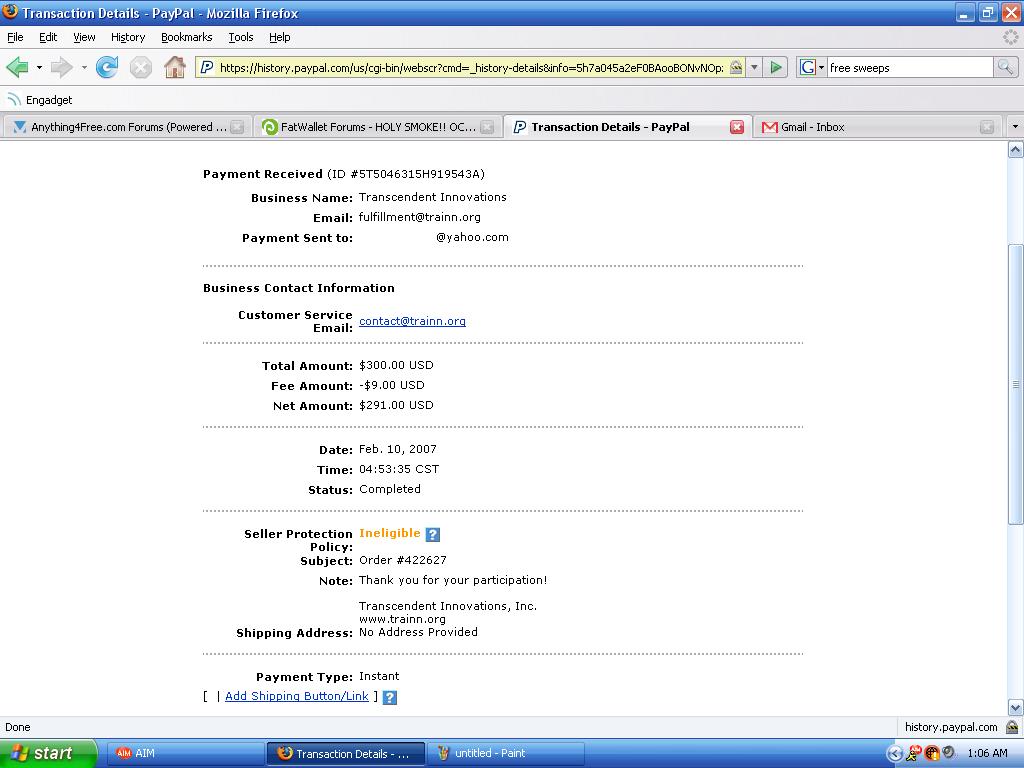Viewport: 1024px width, 768px height.
Task: Open the Windows Start button
Action: tap(48, 754)
